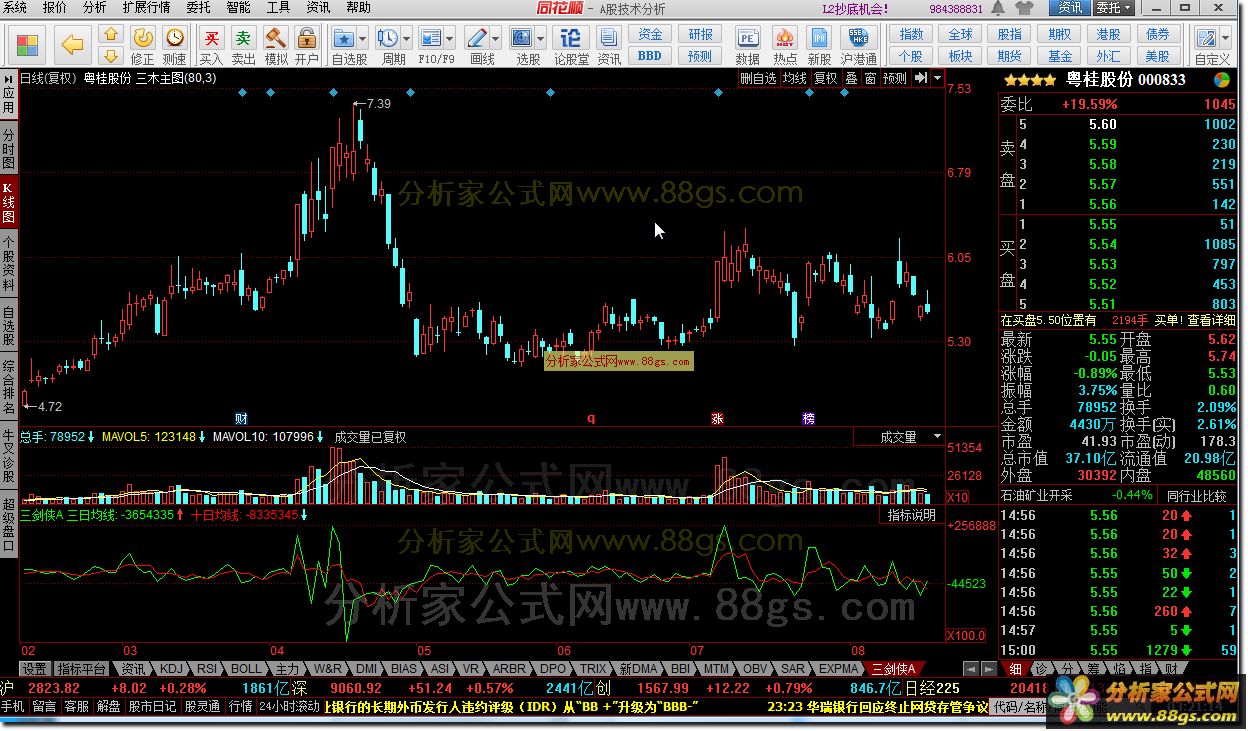Open the 自选股 star folder icon

(344, 39)
